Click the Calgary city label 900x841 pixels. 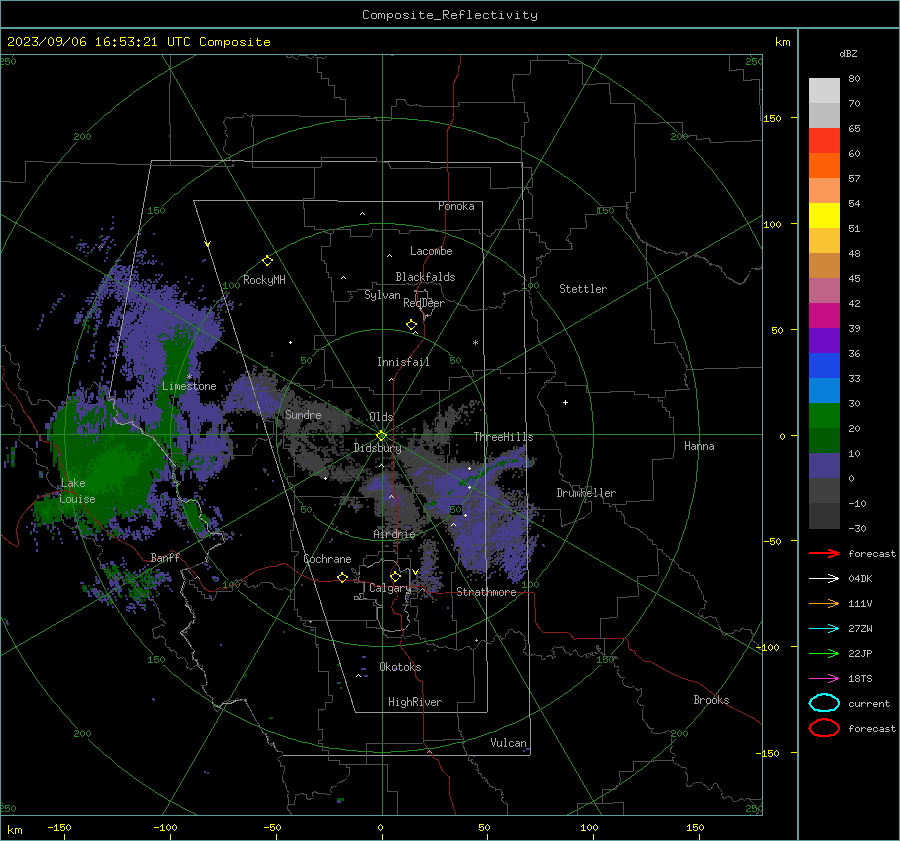[390, 588]
